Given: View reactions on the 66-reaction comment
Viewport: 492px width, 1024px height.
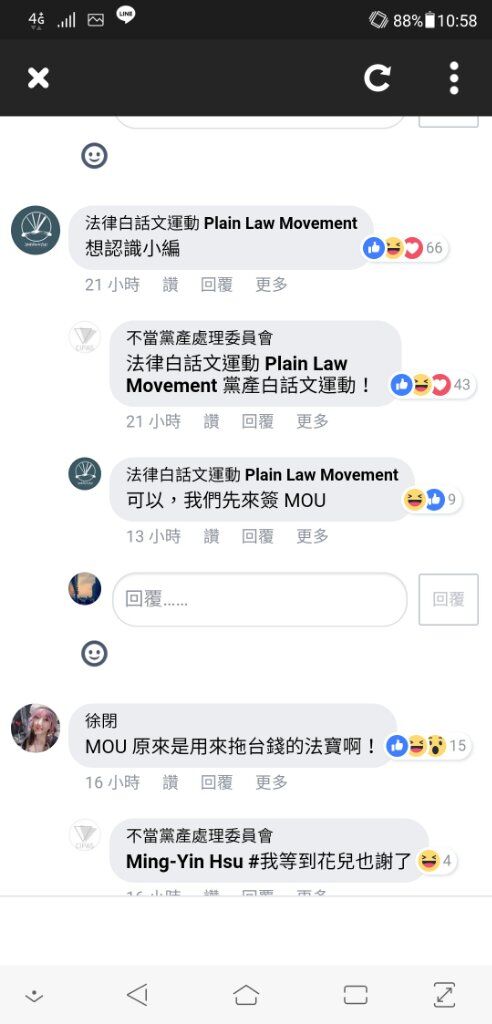Looking at the screenshot, I should pos(405,248).
